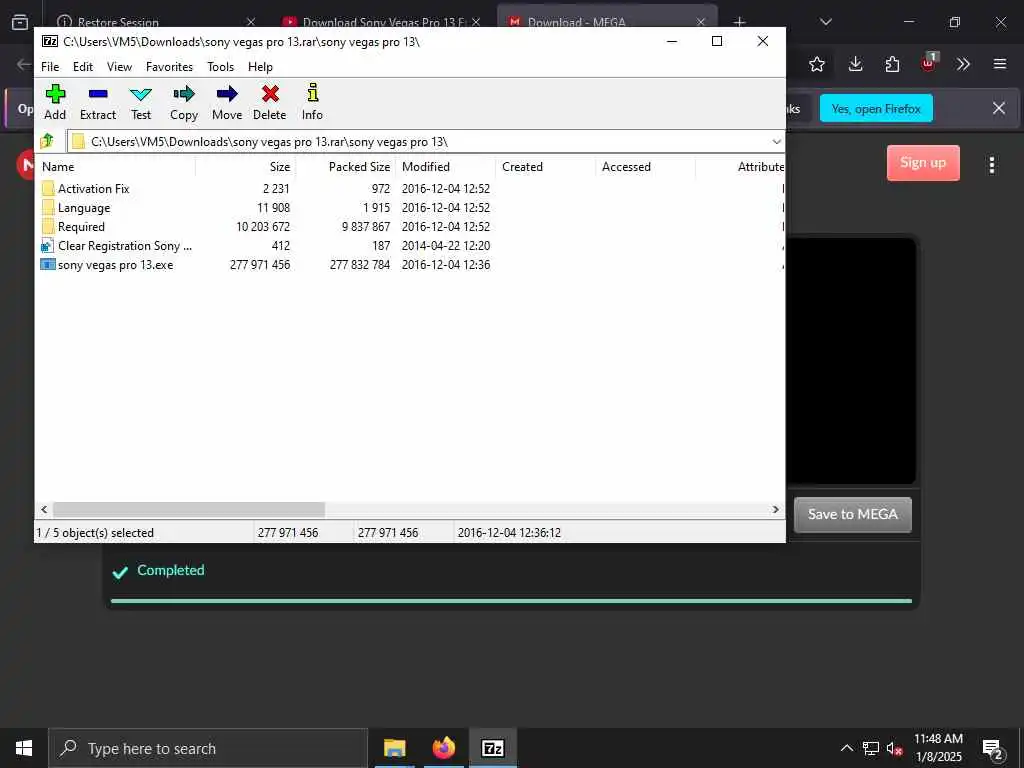The width and height of the screenshot is (1024, 768).
Task: Click Firefox bookmark star icon
Action: 816,64
